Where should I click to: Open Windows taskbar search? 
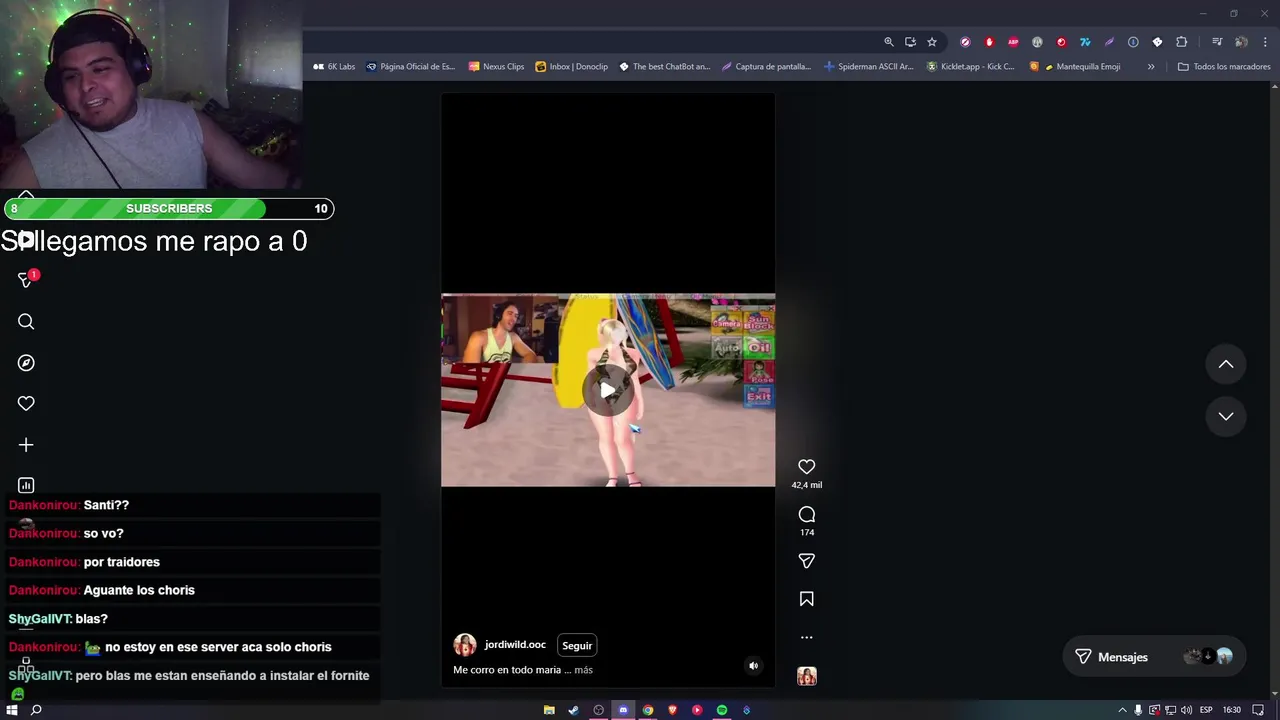[36, 710]
